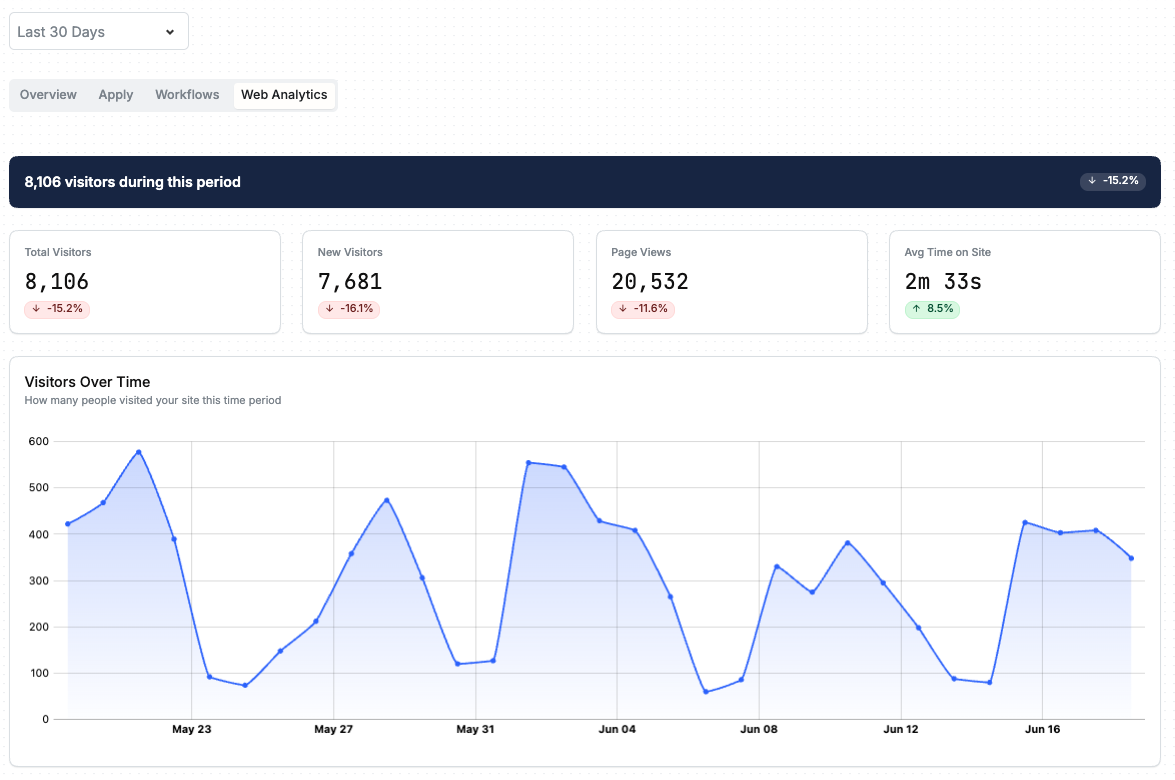Click the Avg Time on Site card
This screenshot has height=780, width=1175.
pos(1024,282)
